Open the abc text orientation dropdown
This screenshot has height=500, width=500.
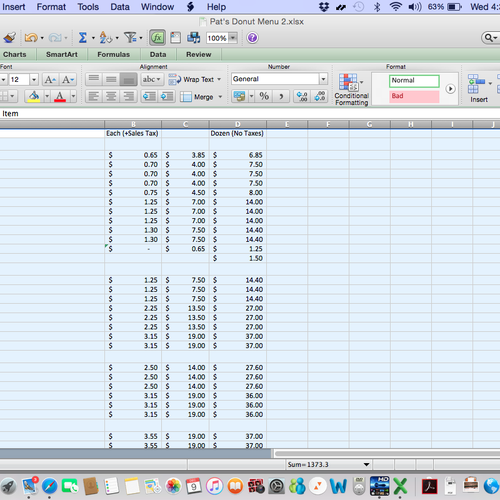tap(151, 79)
